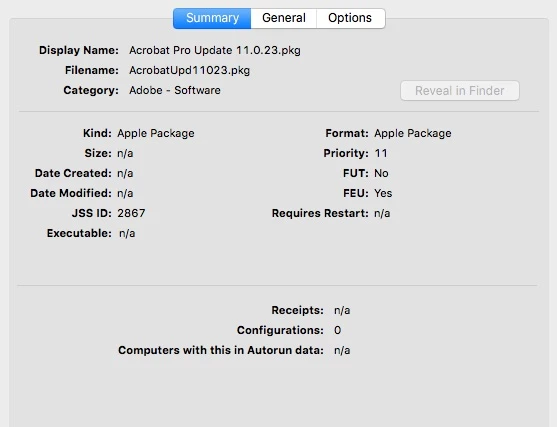Image resolution: width=557 pixels, height=427 pixels.
Task: Select the display name Acrobat Pro Update 11.0.23.pkg
Action: (215, 50)
